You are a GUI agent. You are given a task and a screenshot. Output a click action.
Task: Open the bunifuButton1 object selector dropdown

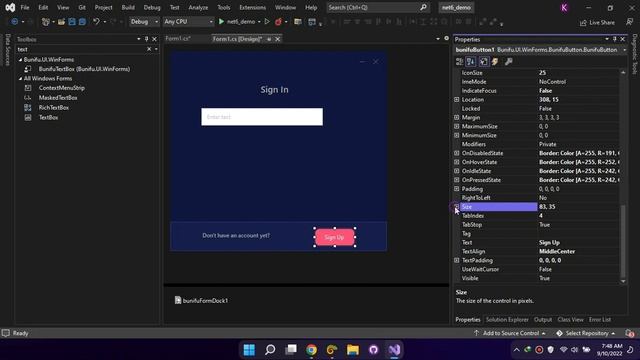coord(624,50)
